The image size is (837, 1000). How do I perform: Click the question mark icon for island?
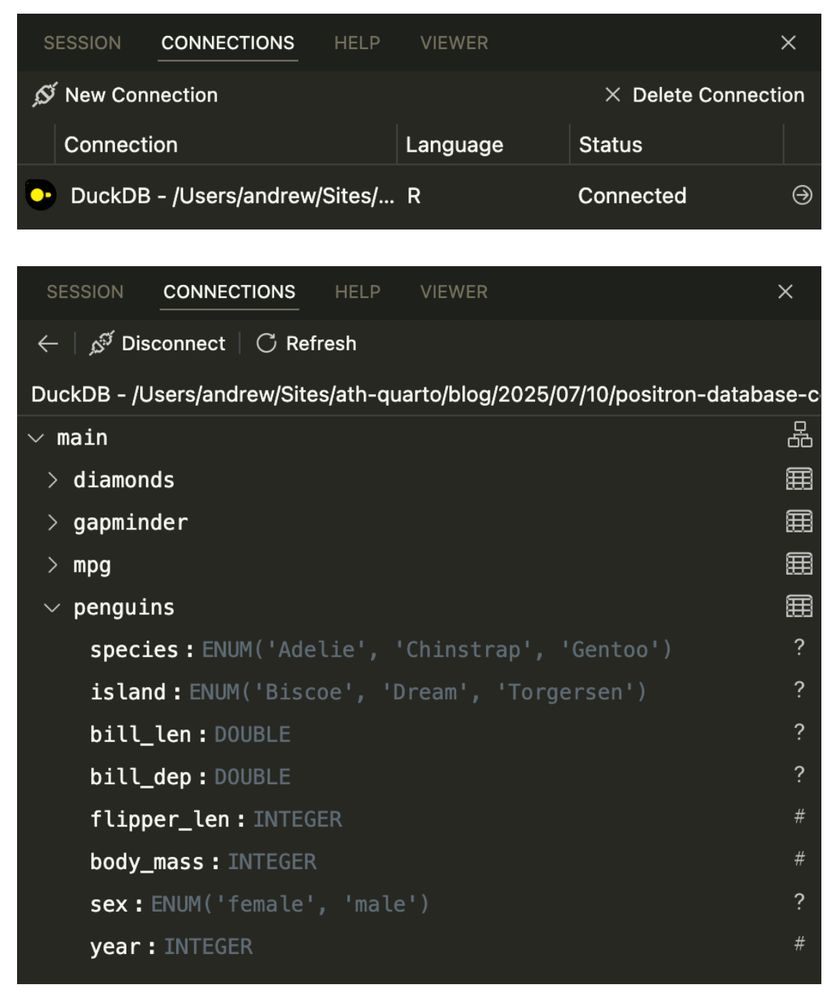799,689
